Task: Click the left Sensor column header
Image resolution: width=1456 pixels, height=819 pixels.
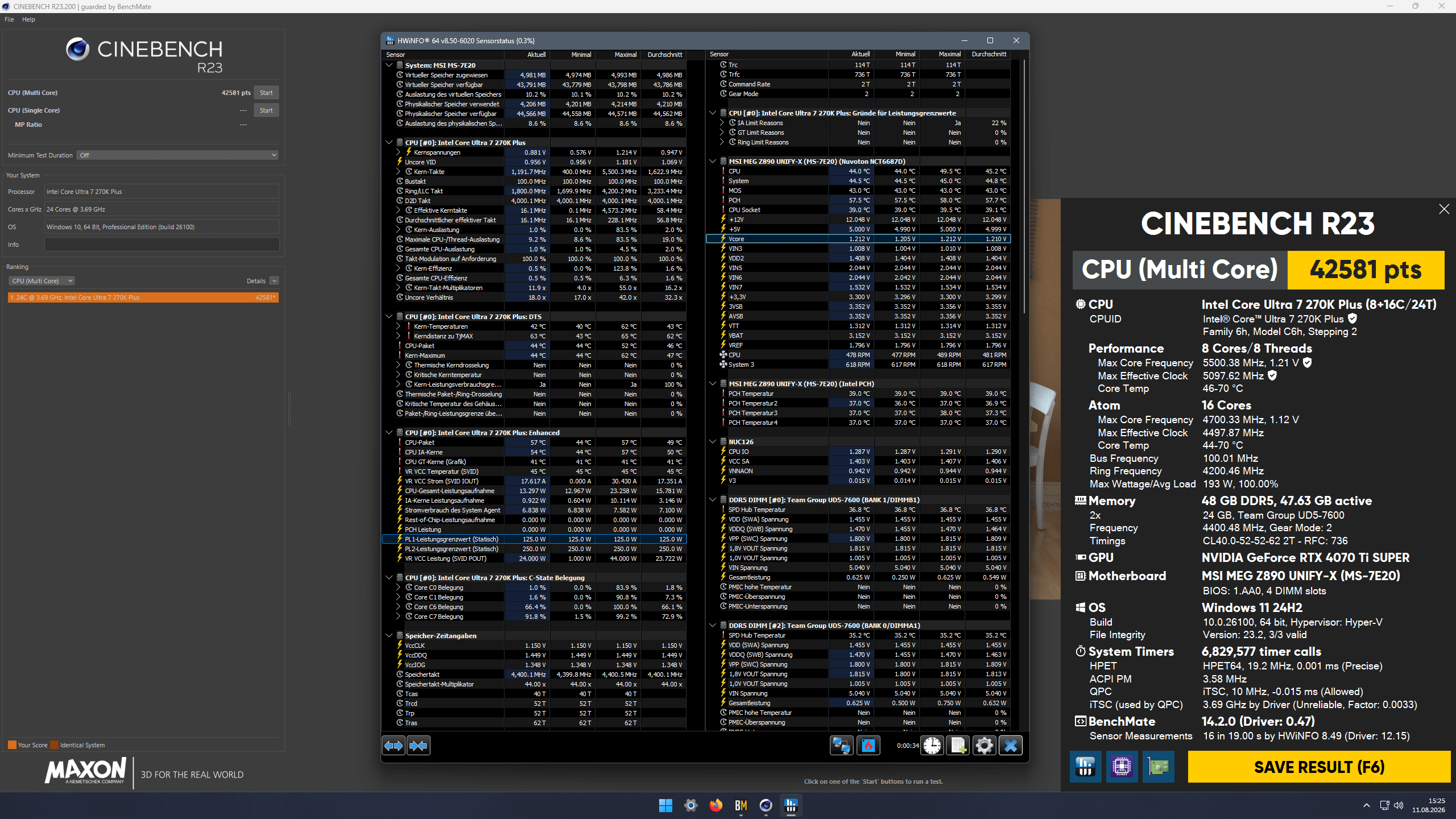Action: coord(443,55)
